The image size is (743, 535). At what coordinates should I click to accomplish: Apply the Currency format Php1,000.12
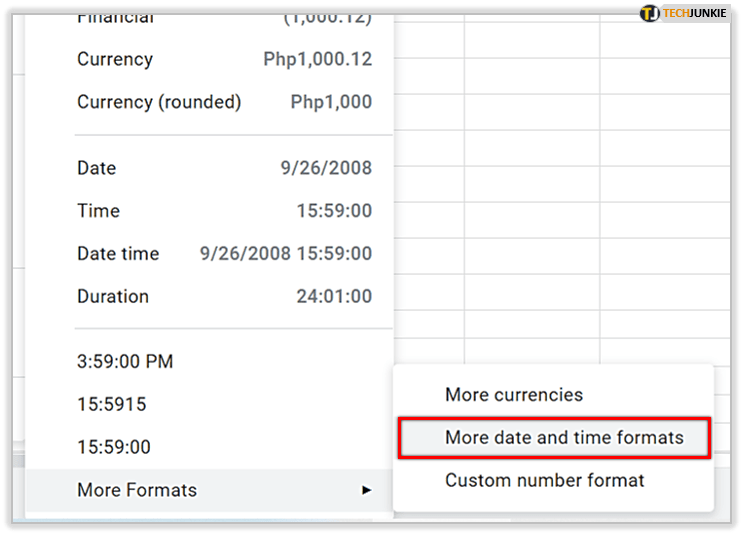(224, 59)
